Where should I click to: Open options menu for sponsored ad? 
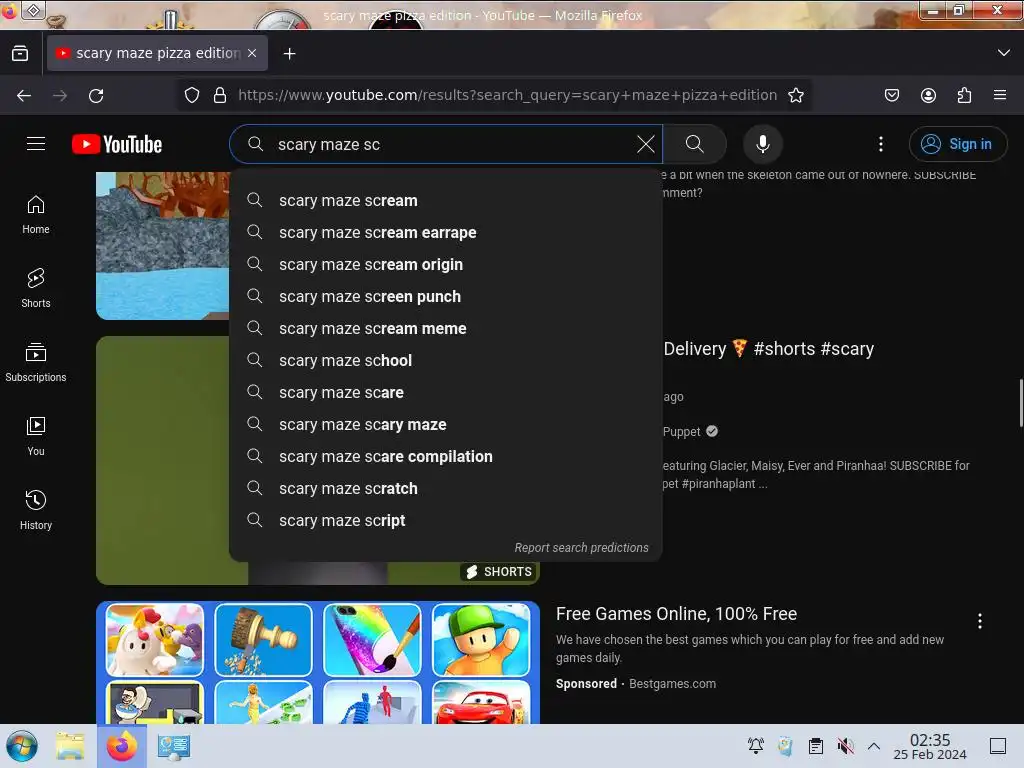[x=980, y=621]
